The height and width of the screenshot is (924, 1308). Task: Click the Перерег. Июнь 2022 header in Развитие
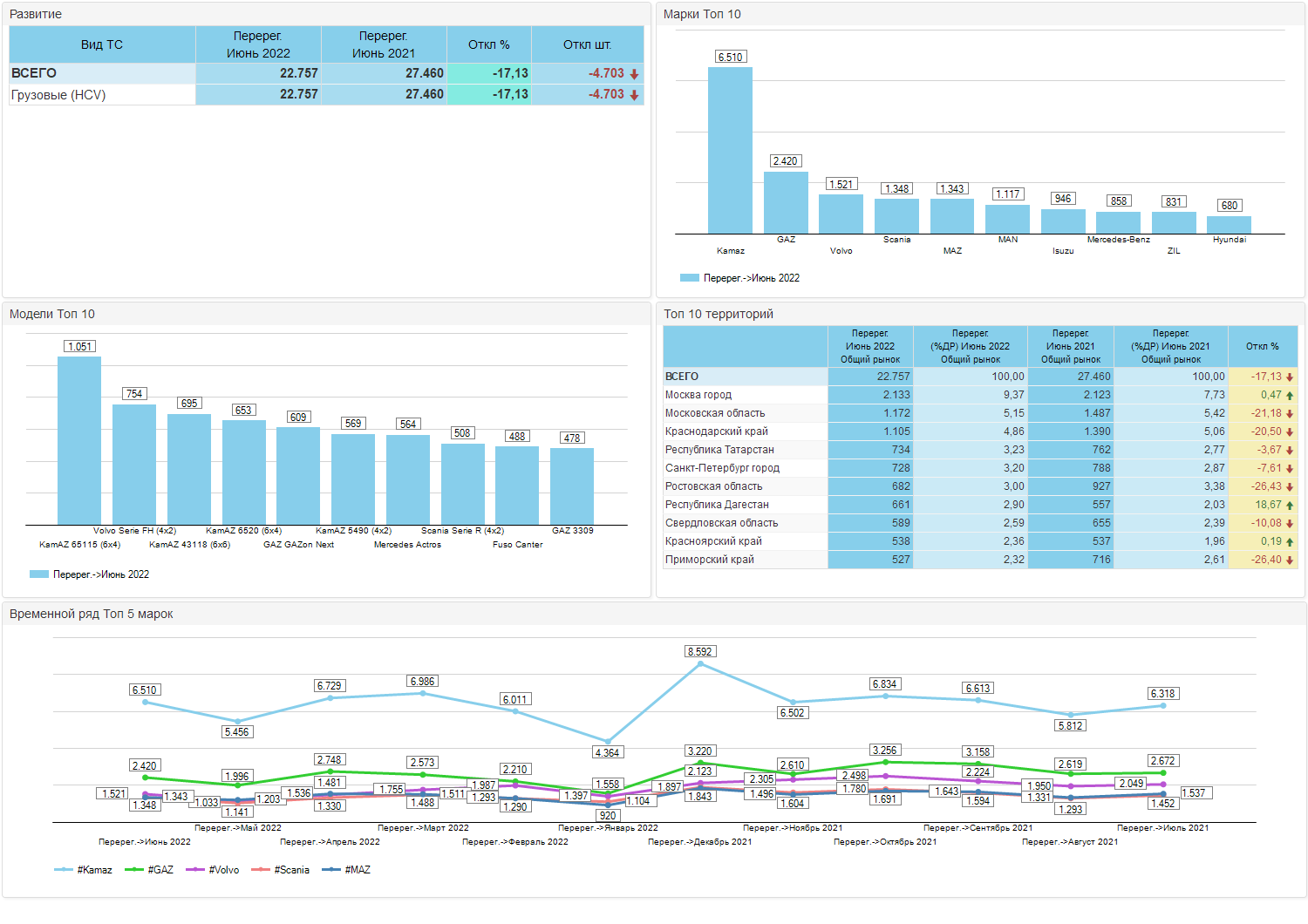point(258,44)
